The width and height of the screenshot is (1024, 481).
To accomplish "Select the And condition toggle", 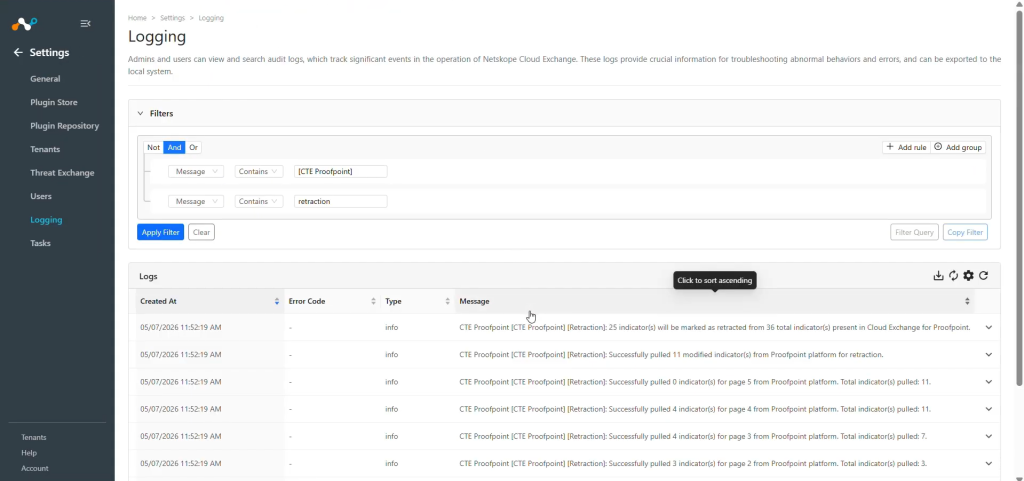I will point(174,147).
